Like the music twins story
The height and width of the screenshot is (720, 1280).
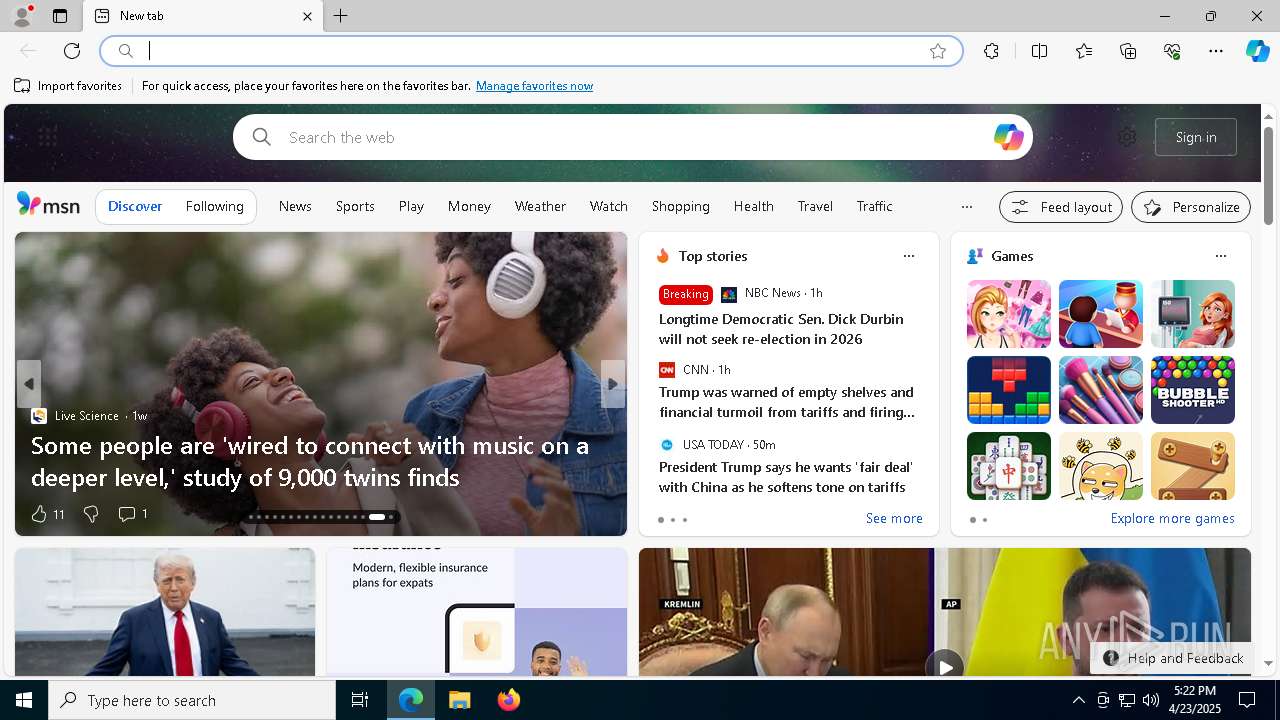(47, 514)
